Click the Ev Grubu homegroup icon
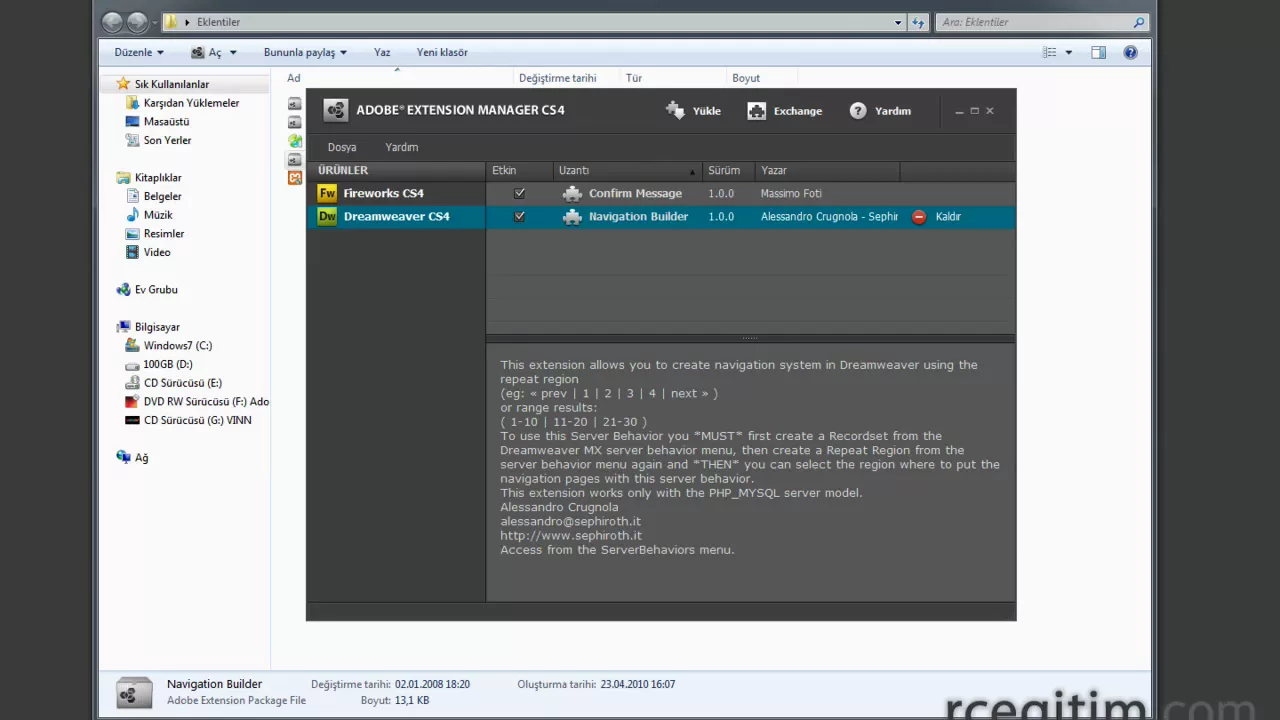Viewport: 1280px width, 720px height. (123, 289)
